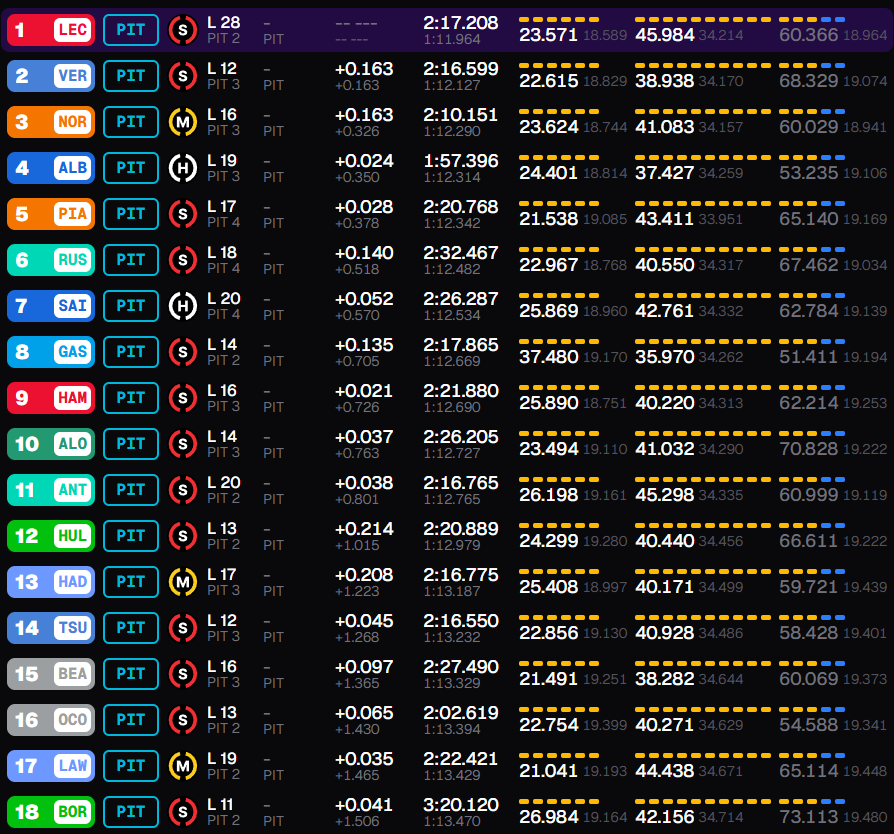894x834 pixels.
Task: Click ANT's soft tyre compound icon
Action: [182, 490]
